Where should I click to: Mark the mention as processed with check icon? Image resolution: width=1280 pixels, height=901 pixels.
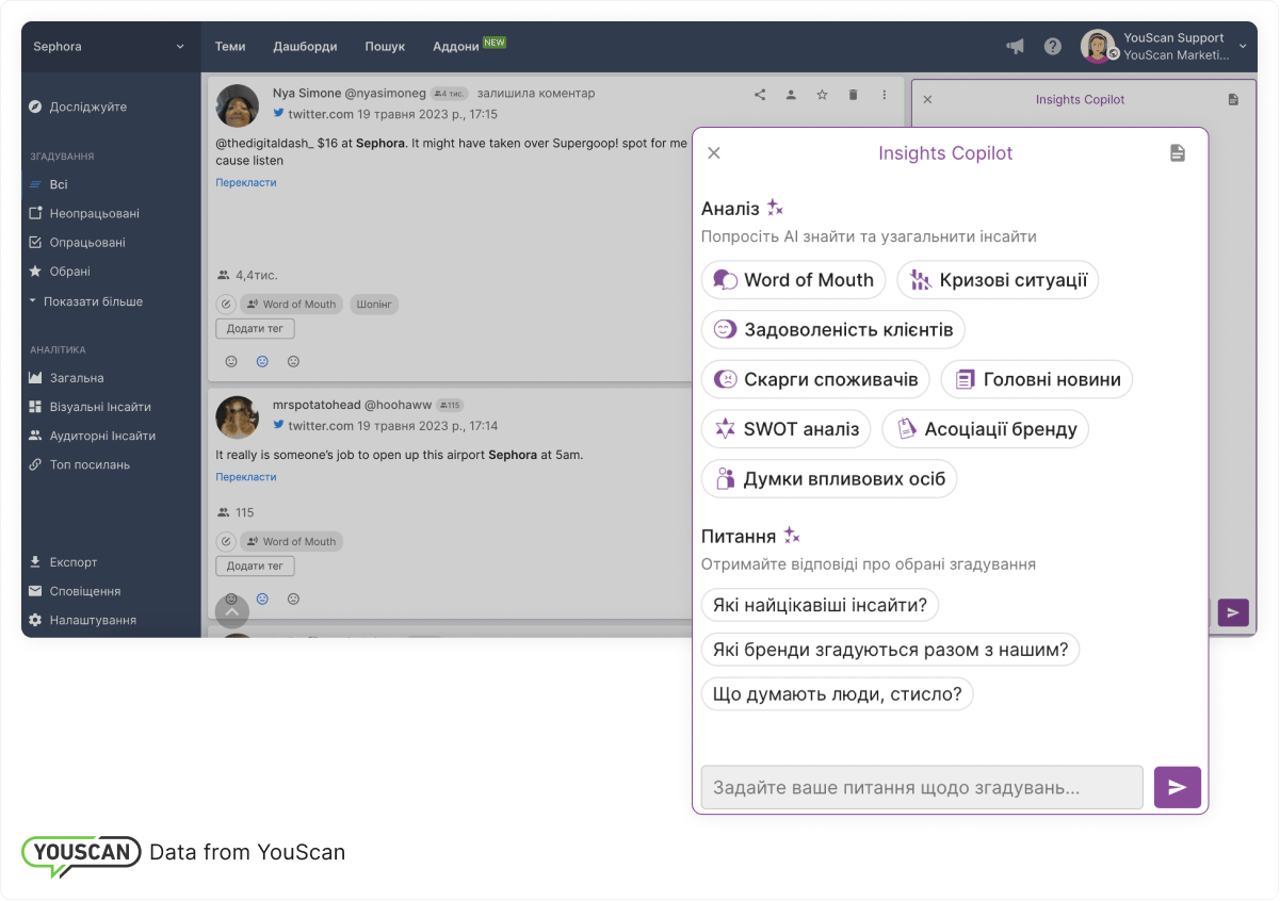pos(226,303)
